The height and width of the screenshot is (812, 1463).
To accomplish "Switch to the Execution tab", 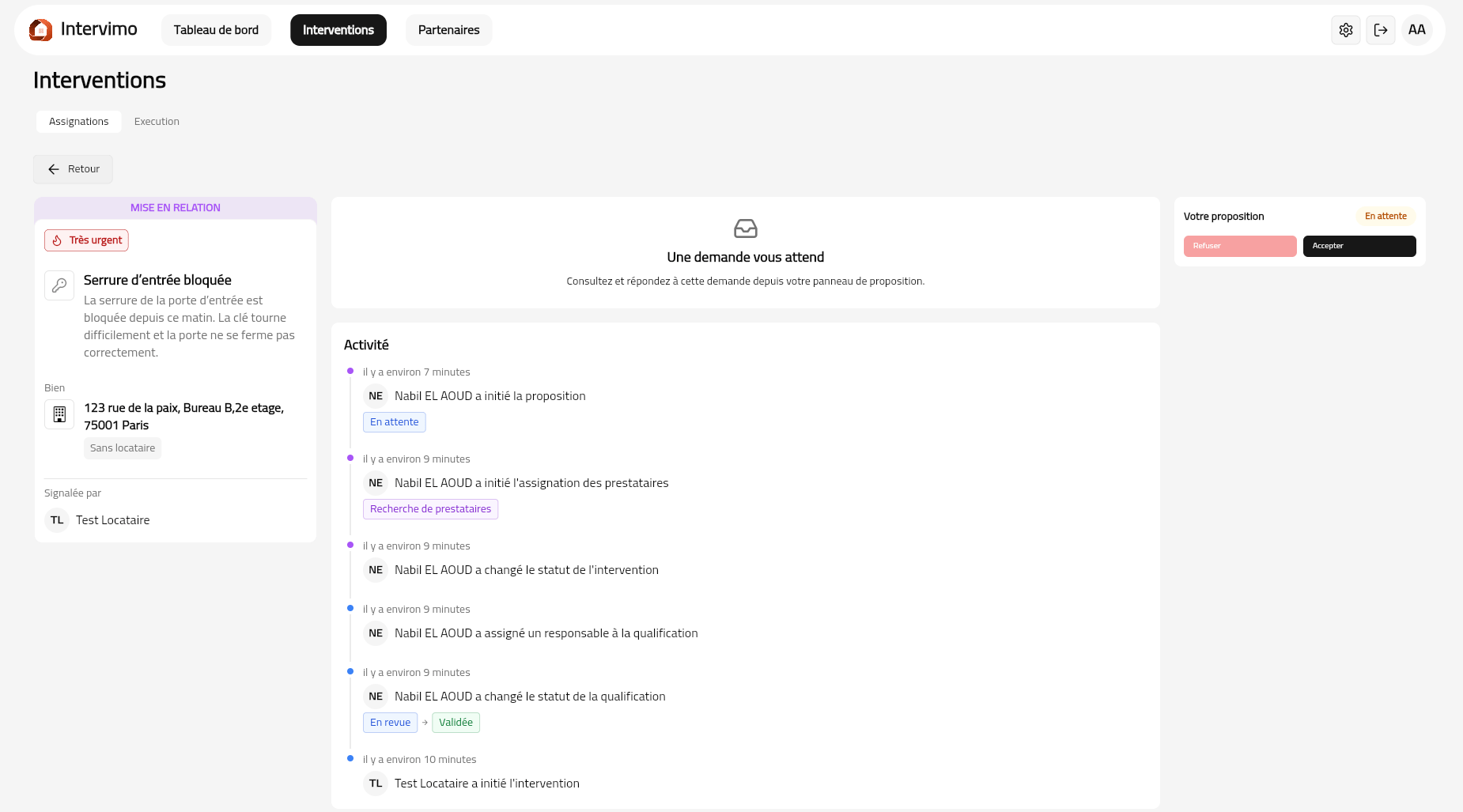I will 157,122.
